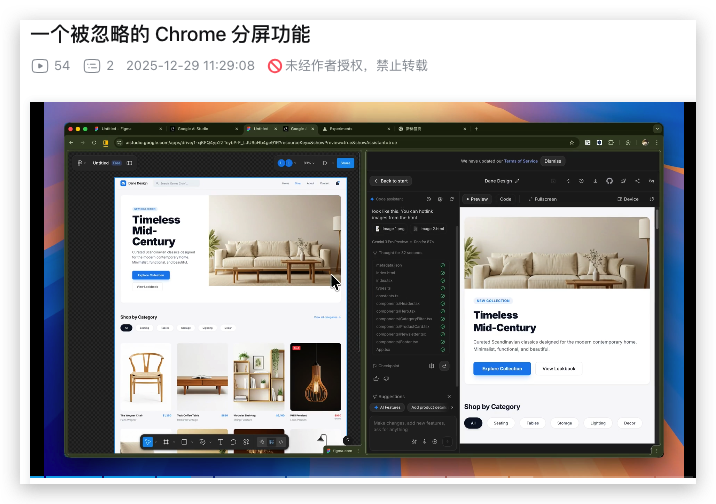Select the Pen tool in Figma toolbar
This screenshot has width=716, height=504.
click(202, 442)
